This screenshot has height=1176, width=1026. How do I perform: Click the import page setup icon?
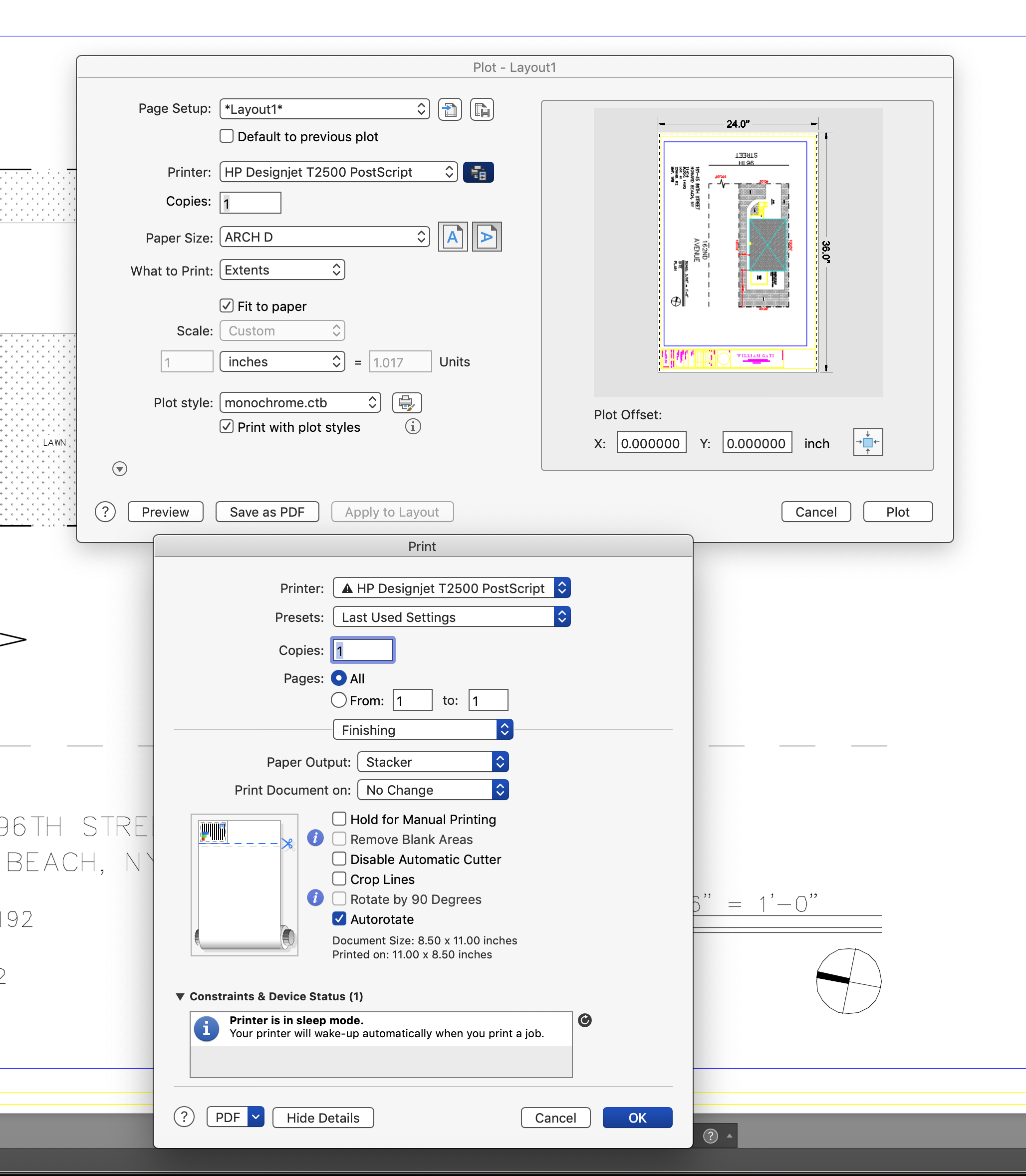pyautogui.click(x=450, y=109)
